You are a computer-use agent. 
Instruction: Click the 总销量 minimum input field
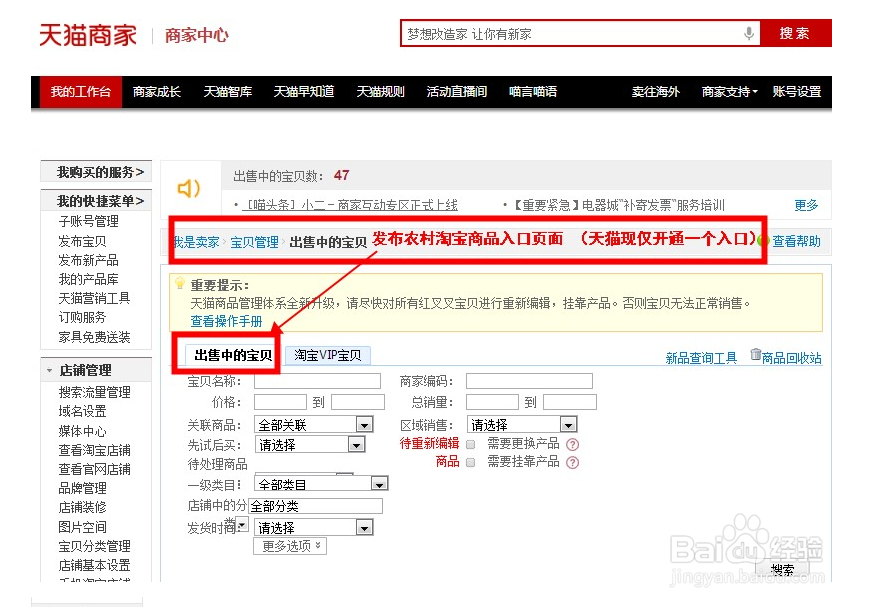pyautogui.click(x=492, y=402)
